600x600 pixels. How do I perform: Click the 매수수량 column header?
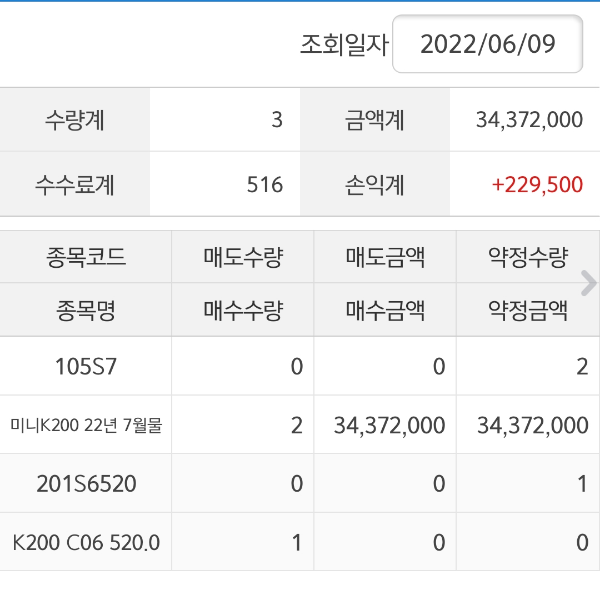[x=242, y=311]
